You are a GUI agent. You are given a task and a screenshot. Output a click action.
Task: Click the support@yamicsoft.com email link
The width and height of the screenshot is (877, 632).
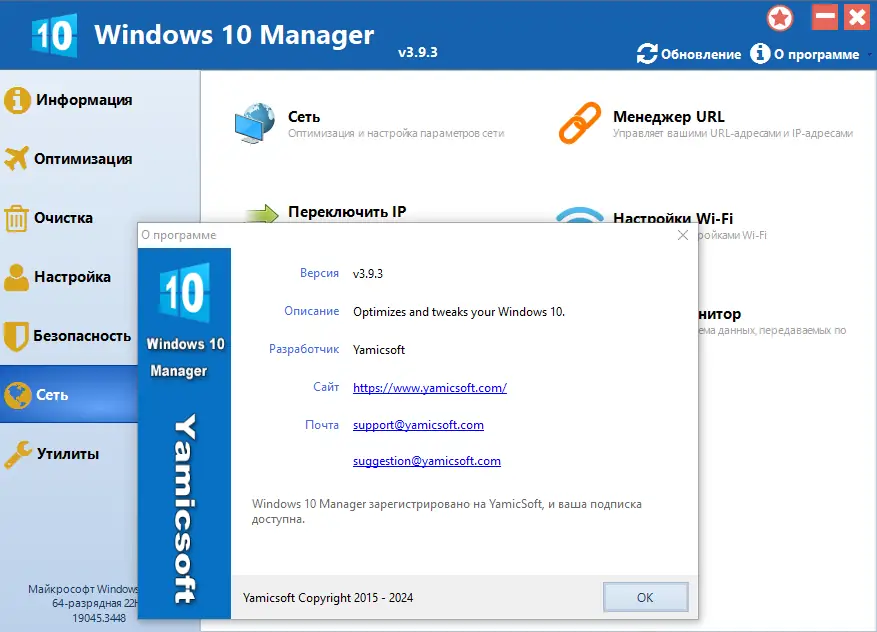pos(418,425)
